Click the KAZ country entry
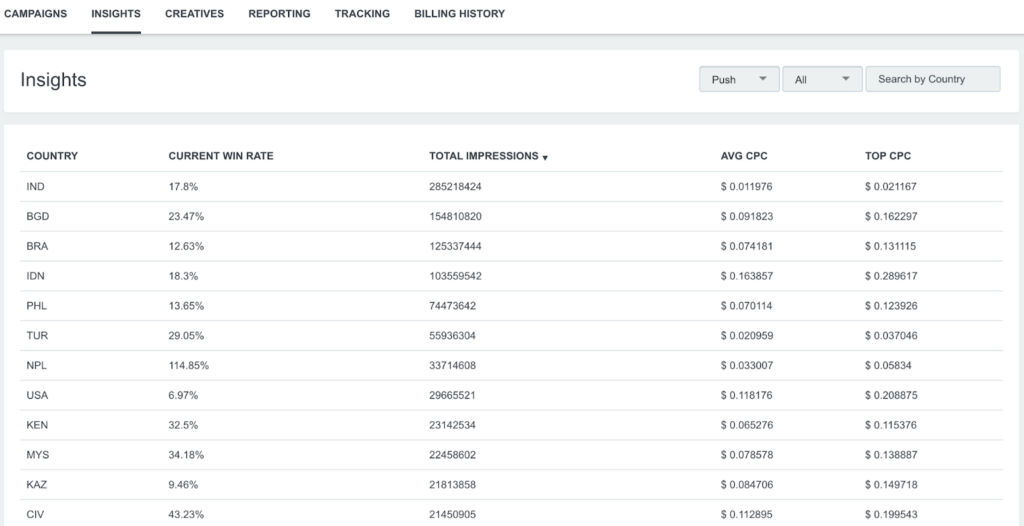This screenshot has height=526, width=1024. [x=37, y=484]
